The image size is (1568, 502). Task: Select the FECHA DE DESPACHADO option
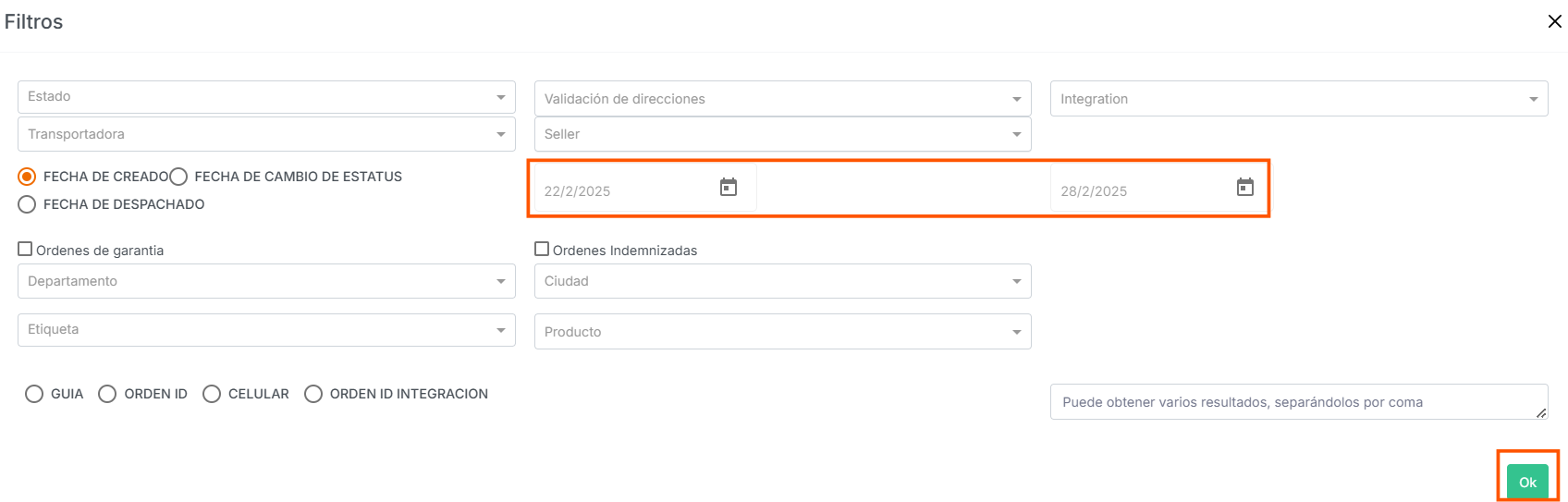[28, 204]
